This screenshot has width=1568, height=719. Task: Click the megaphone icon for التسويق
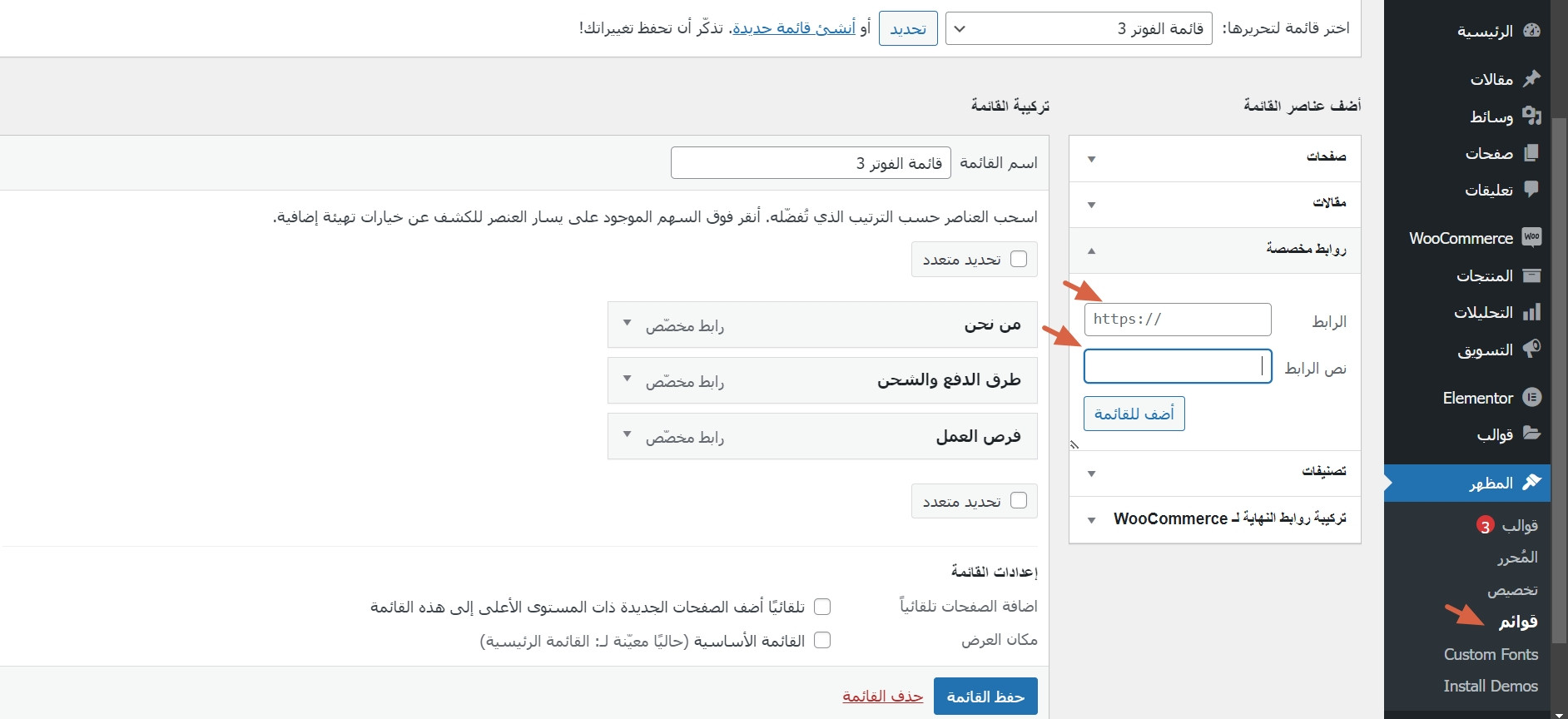point(1531,350)
